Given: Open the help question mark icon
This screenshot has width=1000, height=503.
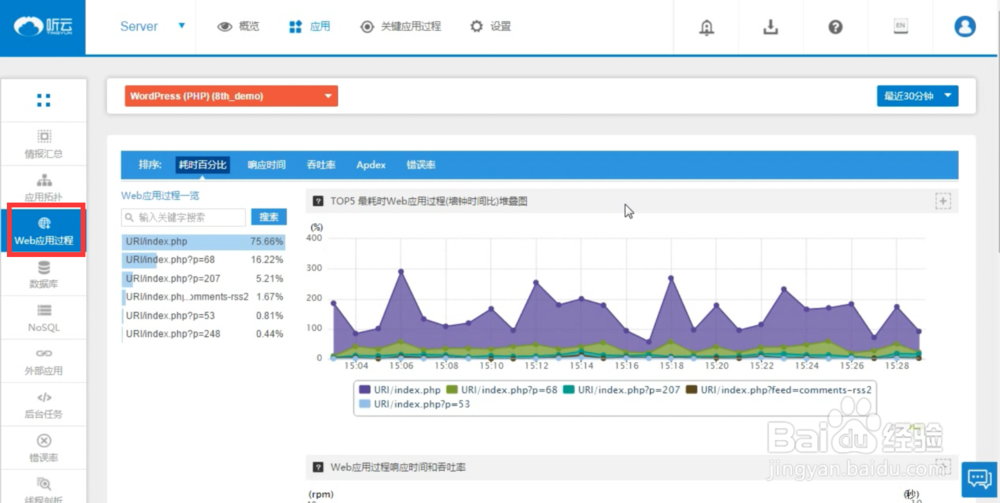Looking at the screenshot, I should (x=835, y=27).
